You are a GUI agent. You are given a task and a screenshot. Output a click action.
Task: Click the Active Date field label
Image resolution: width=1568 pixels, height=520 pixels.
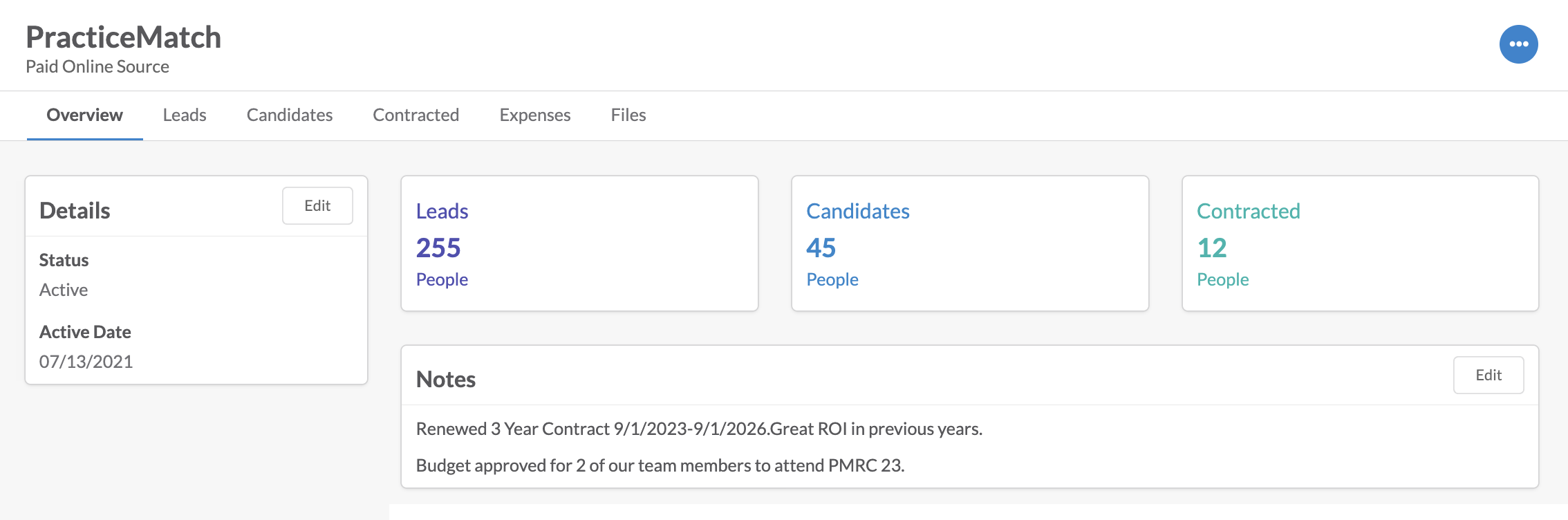(x=85, y=332)
